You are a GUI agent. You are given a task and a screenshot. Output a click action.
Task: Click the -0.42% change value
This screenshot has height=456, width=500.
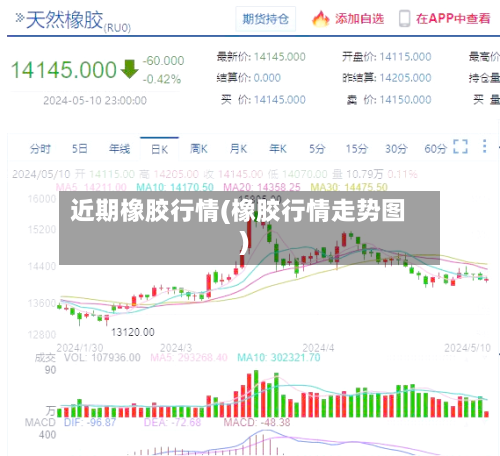[x=162, y=79]
